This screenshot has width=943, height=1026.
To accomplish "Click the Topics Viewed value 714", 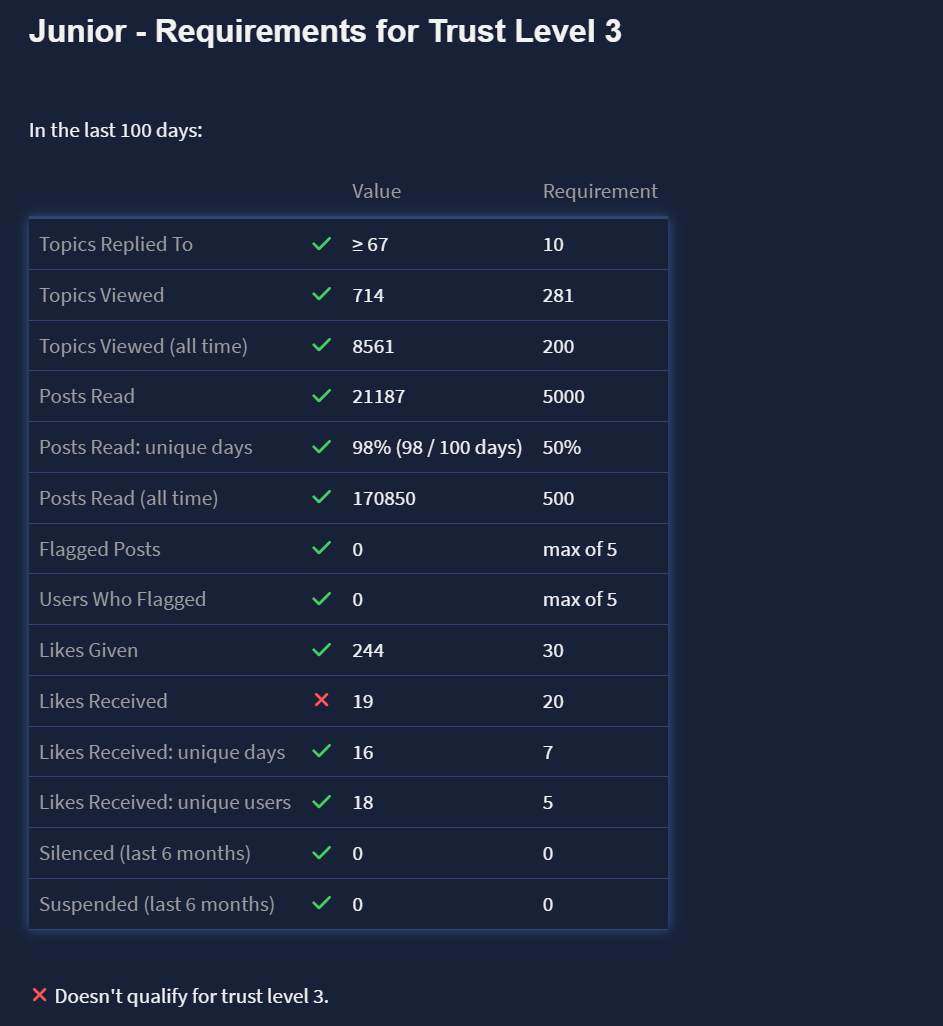I will (368, 295).
